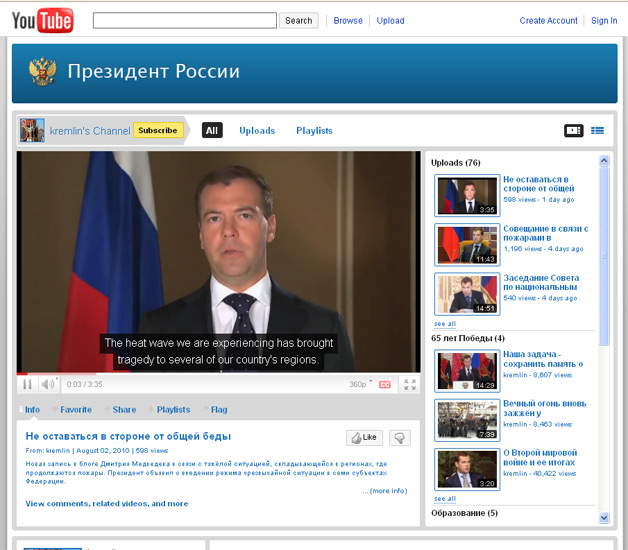This screenshot has width=628, height=550.
Task: Enter fullscreen video mode
Action: (x=410, y=385)
